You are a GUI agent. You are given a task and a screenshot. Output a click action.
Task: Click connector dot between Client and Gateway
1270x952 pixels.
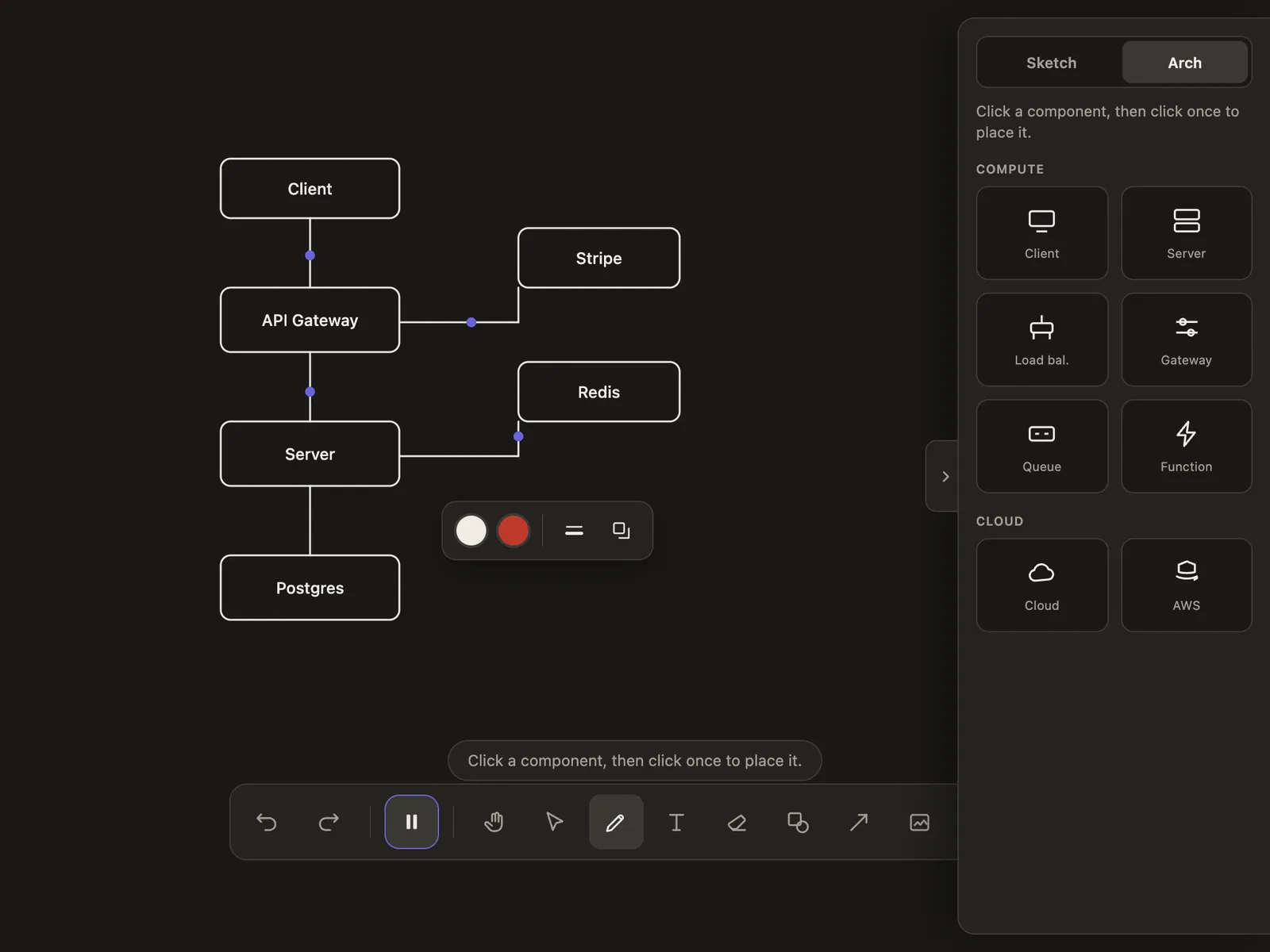click(310, 255)
